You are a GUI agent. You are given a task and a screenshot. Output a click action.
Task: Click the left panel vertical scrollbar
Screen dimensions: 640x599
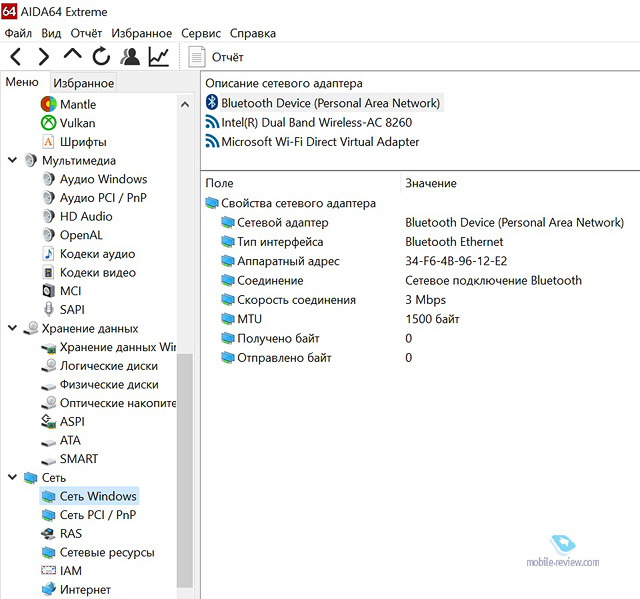tap(184, 450)
